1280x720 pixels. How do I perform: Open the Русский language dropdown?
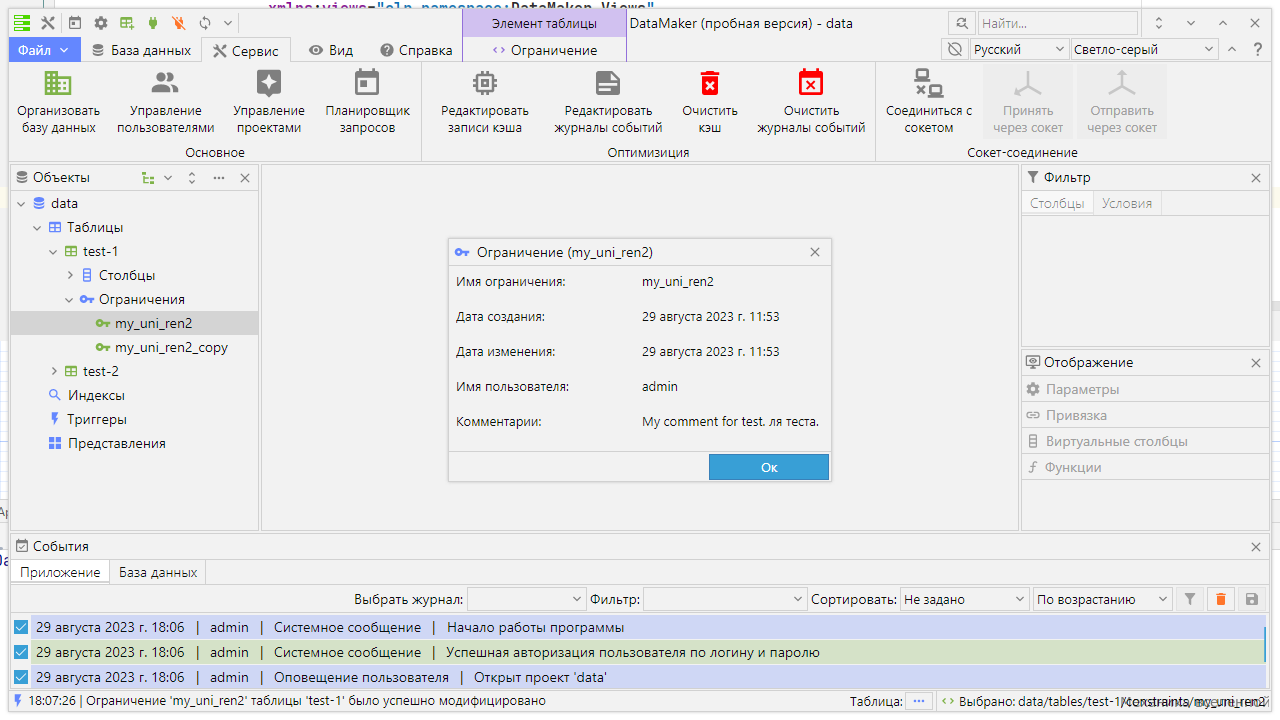1019,49
